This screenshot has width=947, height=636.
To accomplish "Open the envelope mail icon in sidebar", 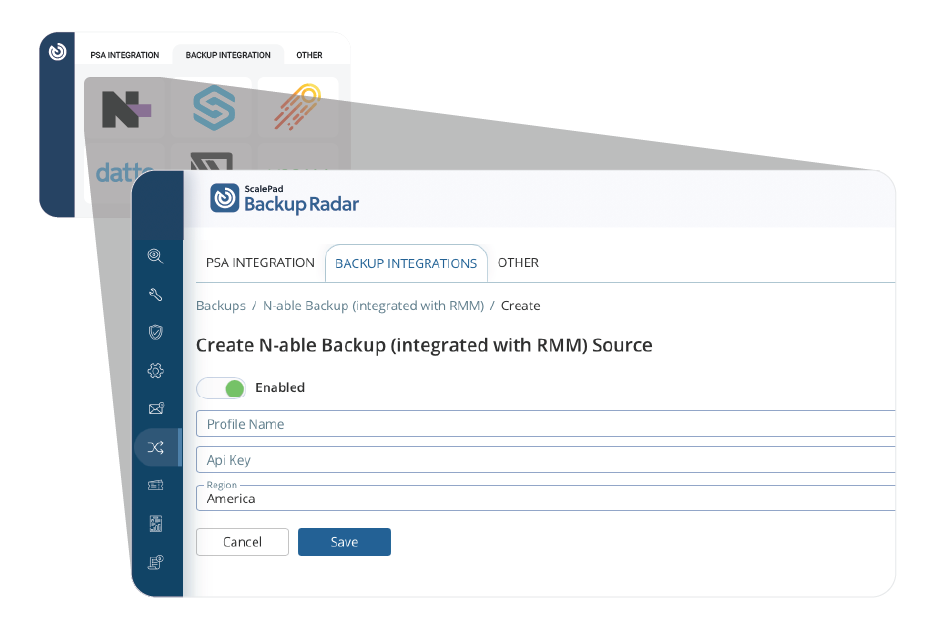I will click(156, 409).
